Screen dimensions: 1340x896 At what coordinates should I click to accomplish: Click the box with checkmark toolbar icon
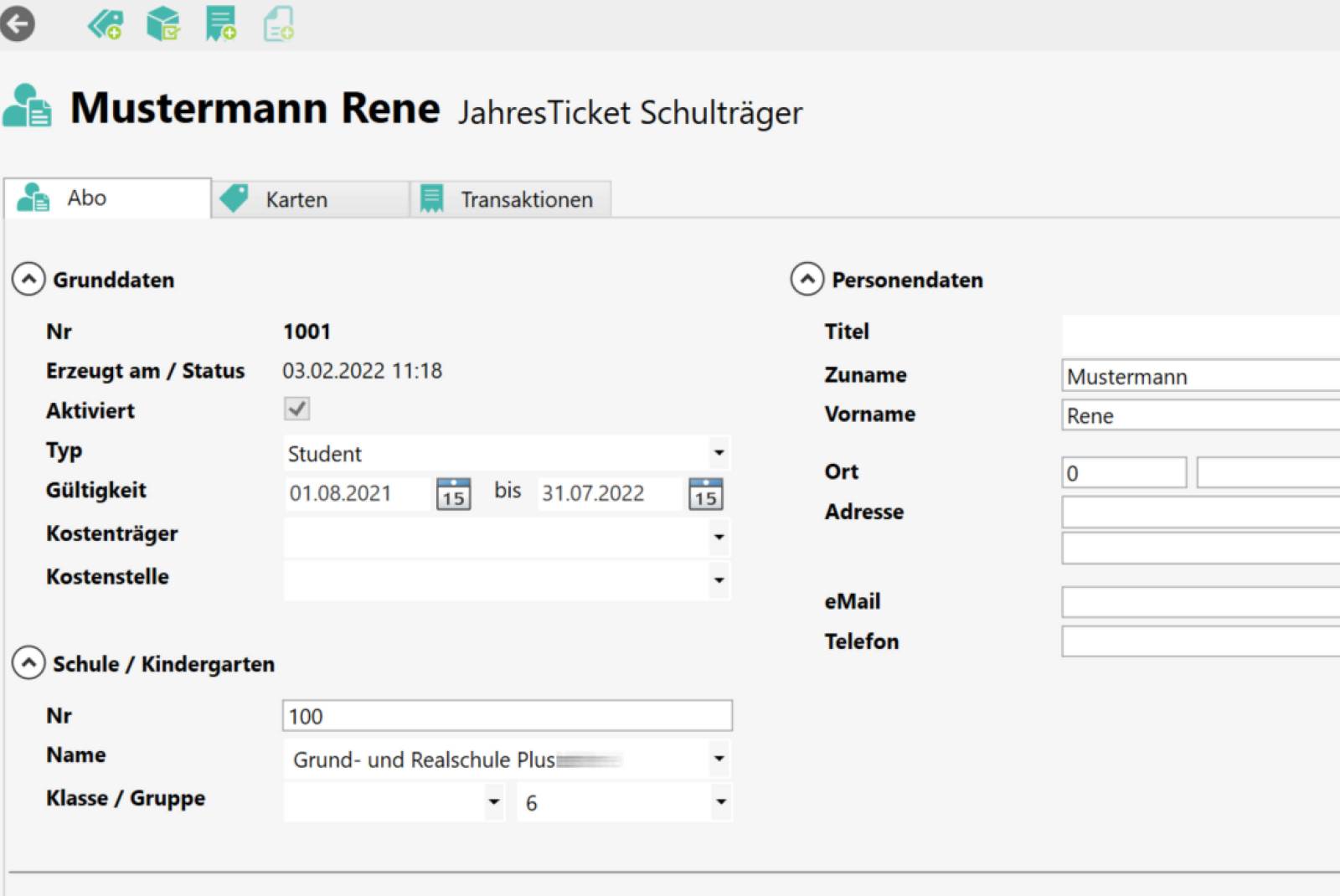163,23
